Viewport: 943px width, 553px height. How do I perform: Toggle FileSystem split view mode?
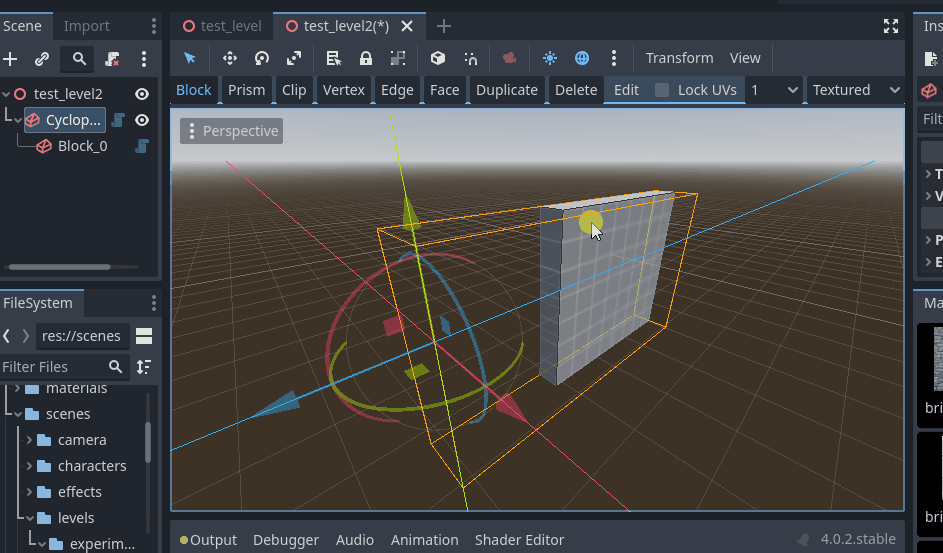[144, 336]
